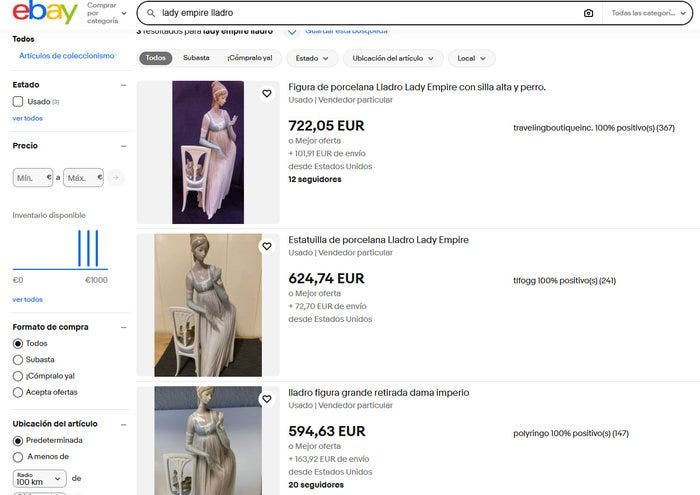Collapse the Precio sidebar section

point(124,146)
